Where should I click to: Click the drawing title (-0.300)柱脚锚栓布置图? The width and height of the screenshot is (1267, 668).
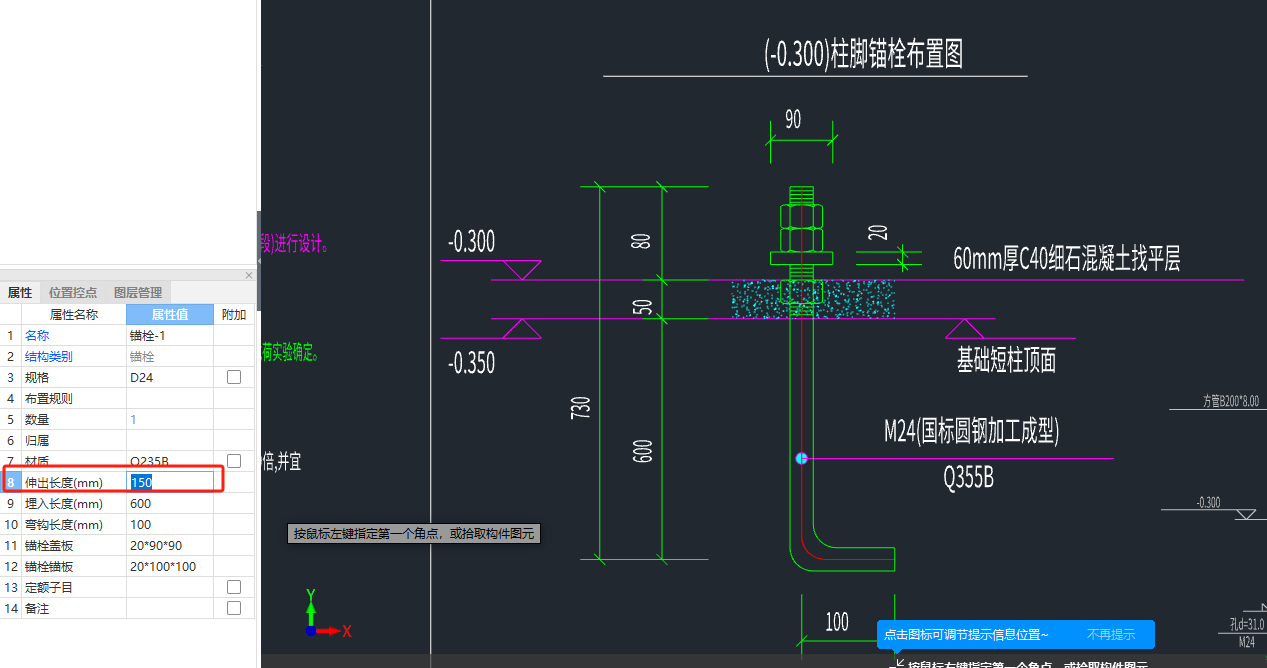coord(863,54)
